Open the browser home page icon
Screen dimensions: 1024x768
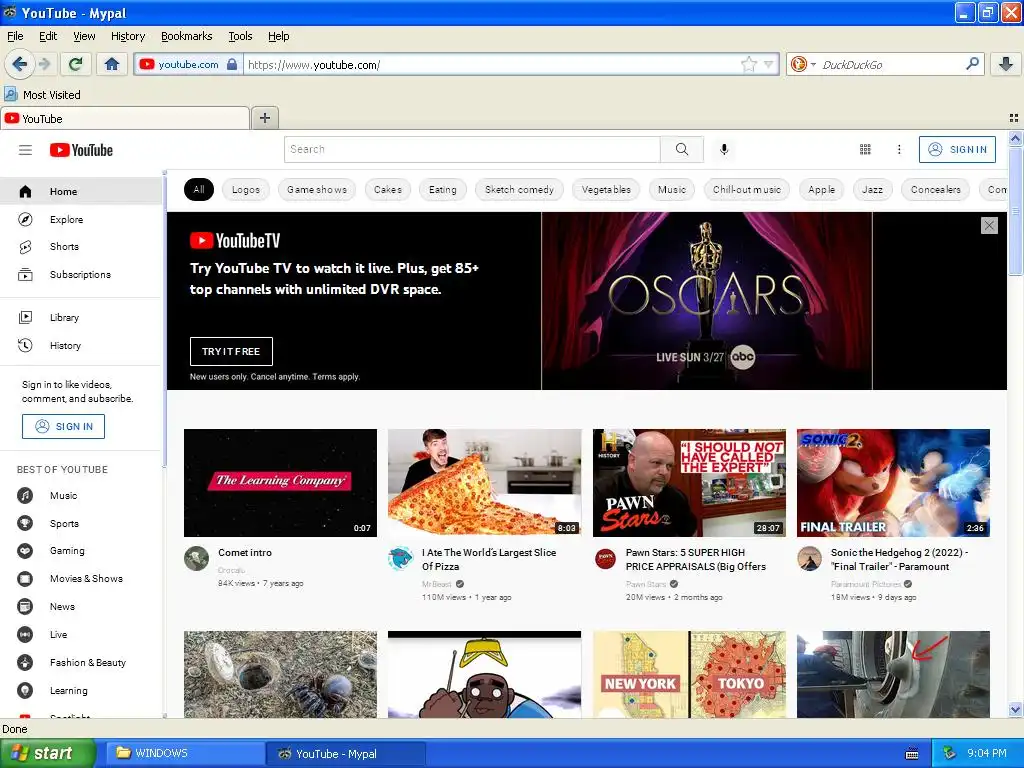pos(112,64)
